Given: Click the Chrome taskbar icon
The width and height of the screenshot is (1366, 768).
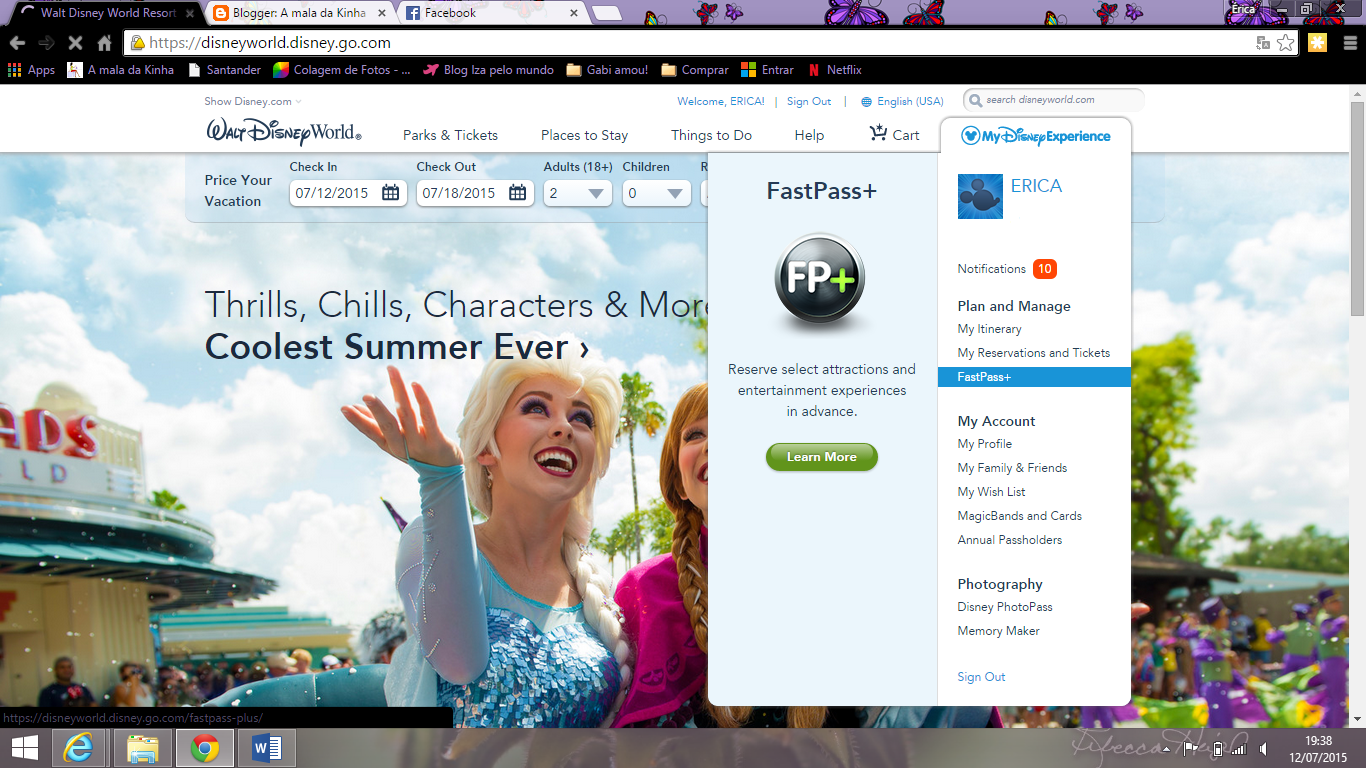Looking at the screenshot, I should click(x=205, y=748).
